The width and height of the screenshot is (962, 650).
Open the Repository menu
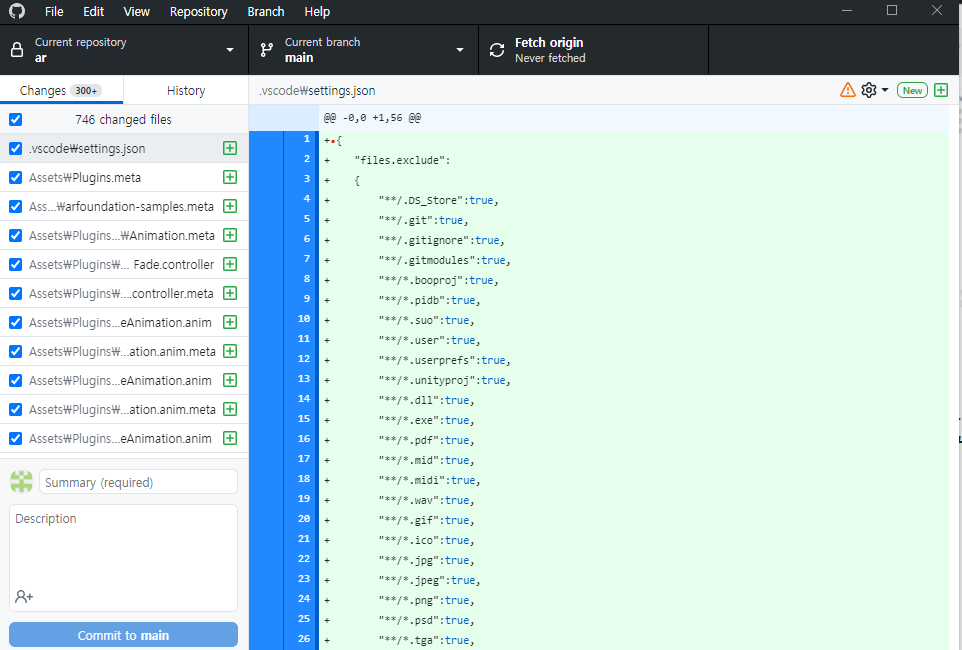coord(198,12)
